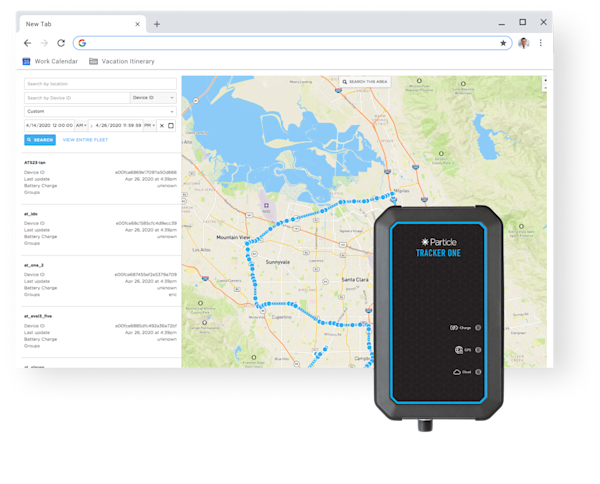Go back with the browser back arrow

[28, 43]
